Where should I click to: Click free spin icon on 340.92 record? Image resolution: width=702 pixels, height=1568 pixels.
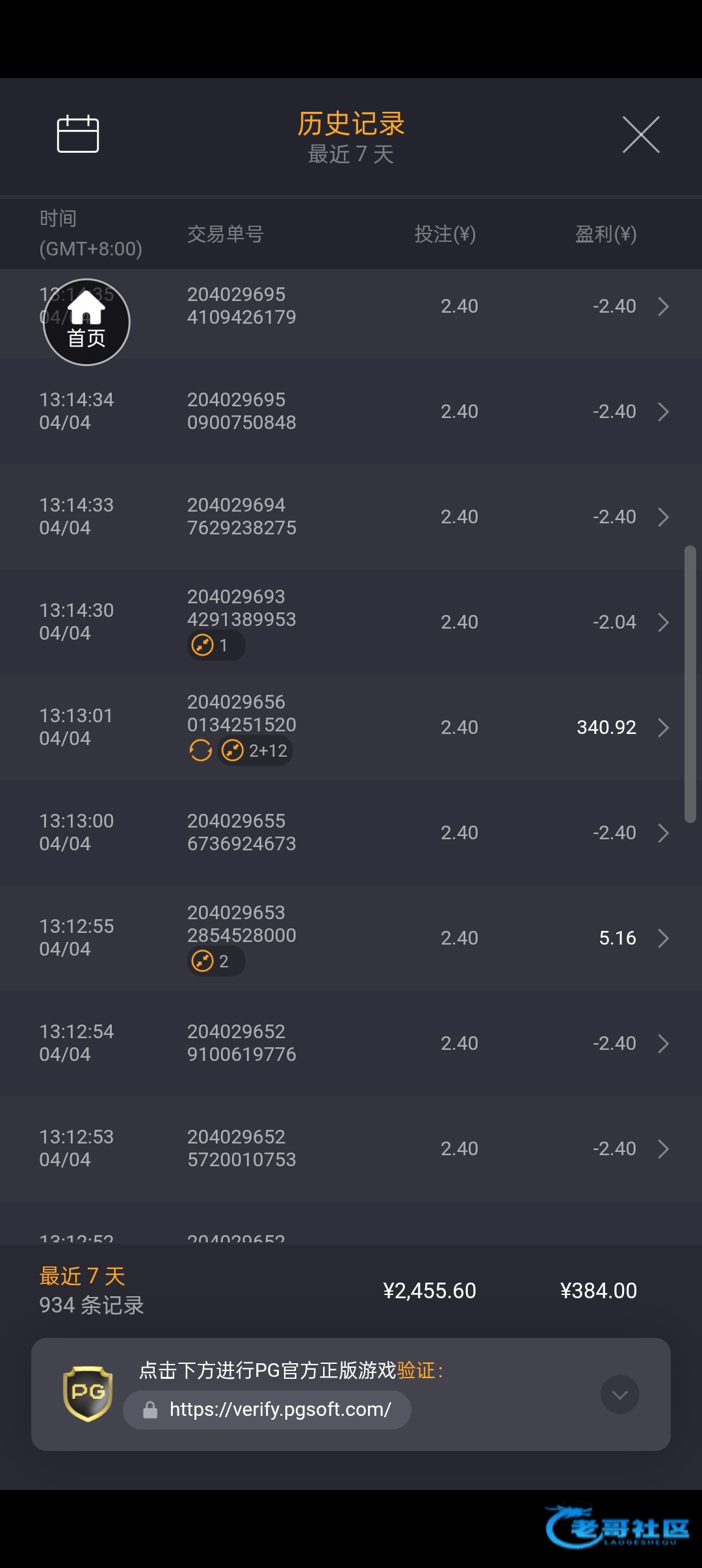tap(200, 751)
